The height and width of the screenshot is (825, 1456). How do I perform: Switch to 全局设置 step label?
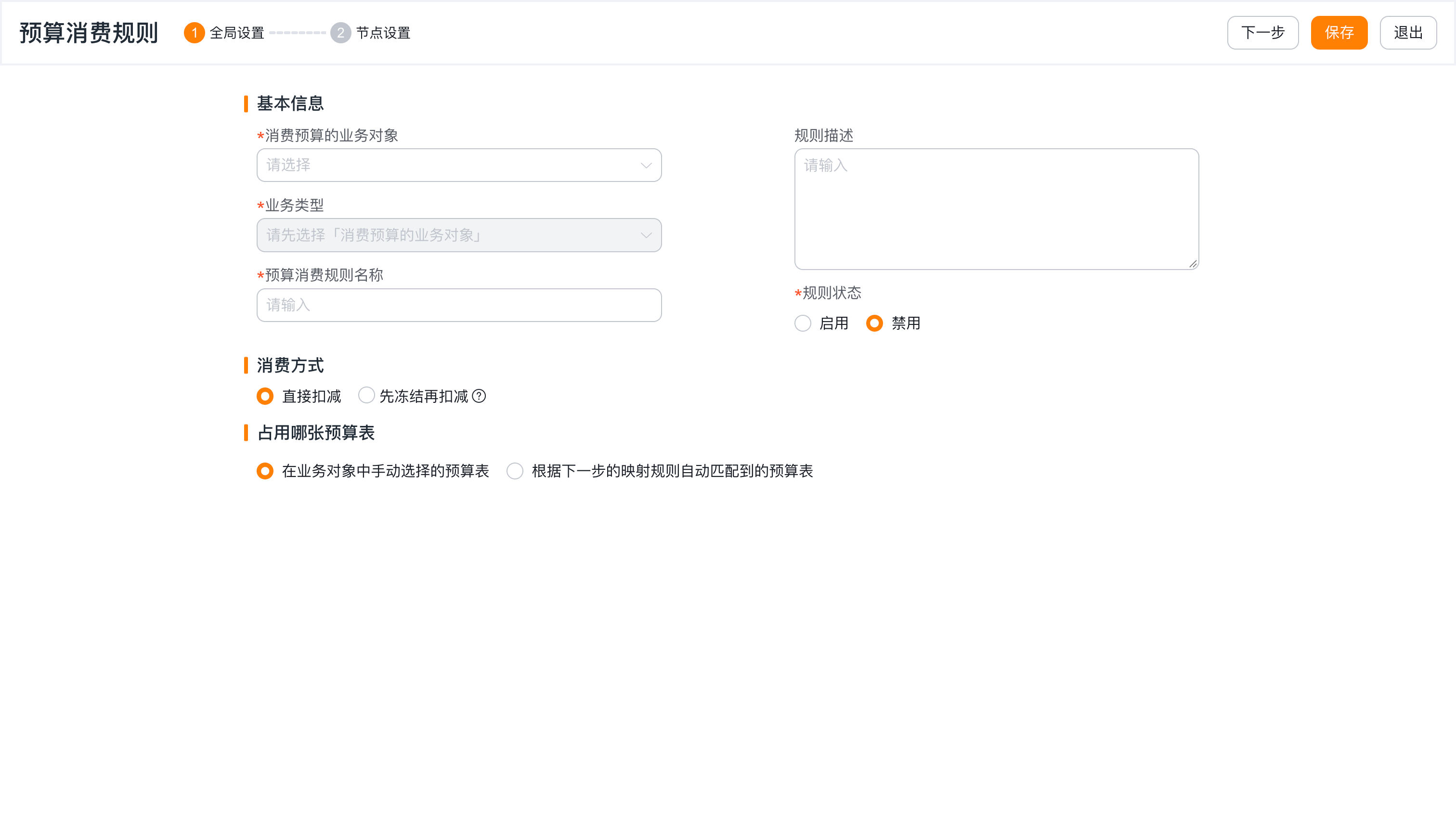237,33
